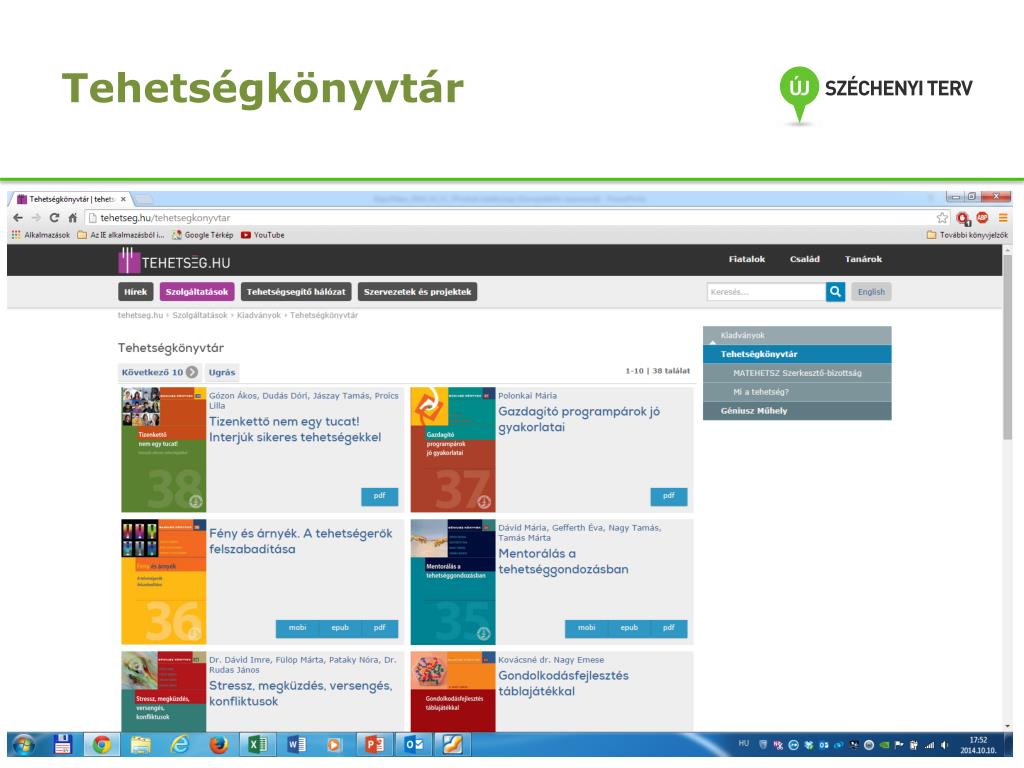
Task: Go to browser home icon
Action: coord(72,218)
